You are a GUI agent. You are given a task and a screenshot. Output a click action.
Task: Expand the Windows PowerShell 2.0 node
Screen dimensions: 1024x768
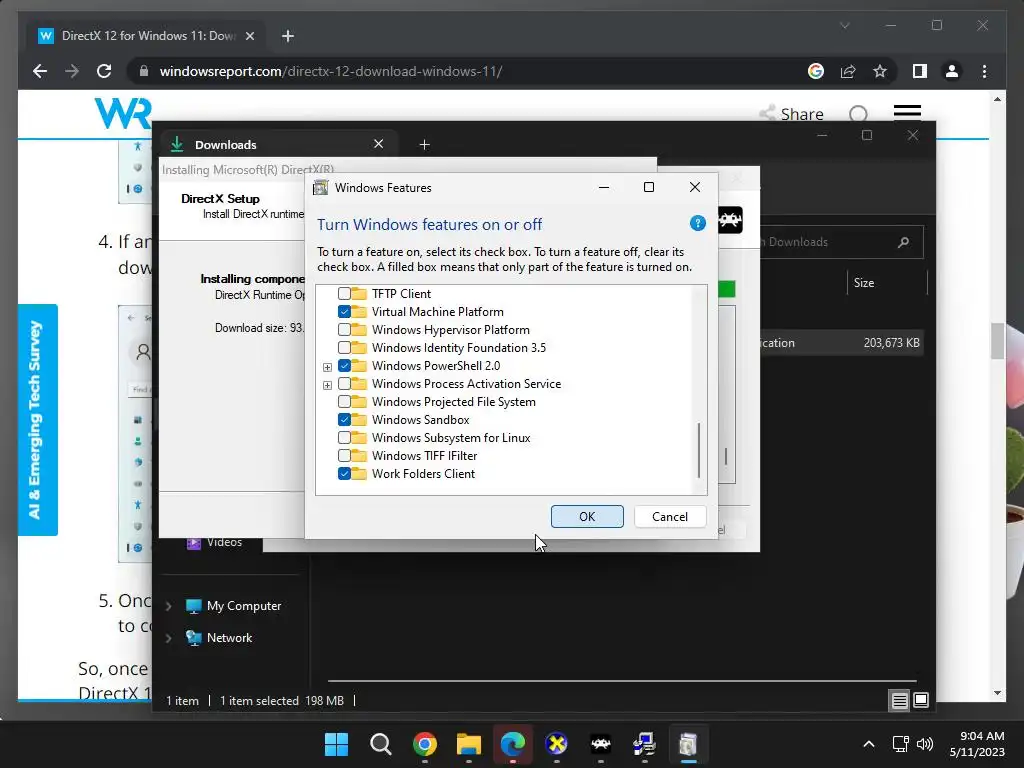pyautogui.click(x=327, y=367)
